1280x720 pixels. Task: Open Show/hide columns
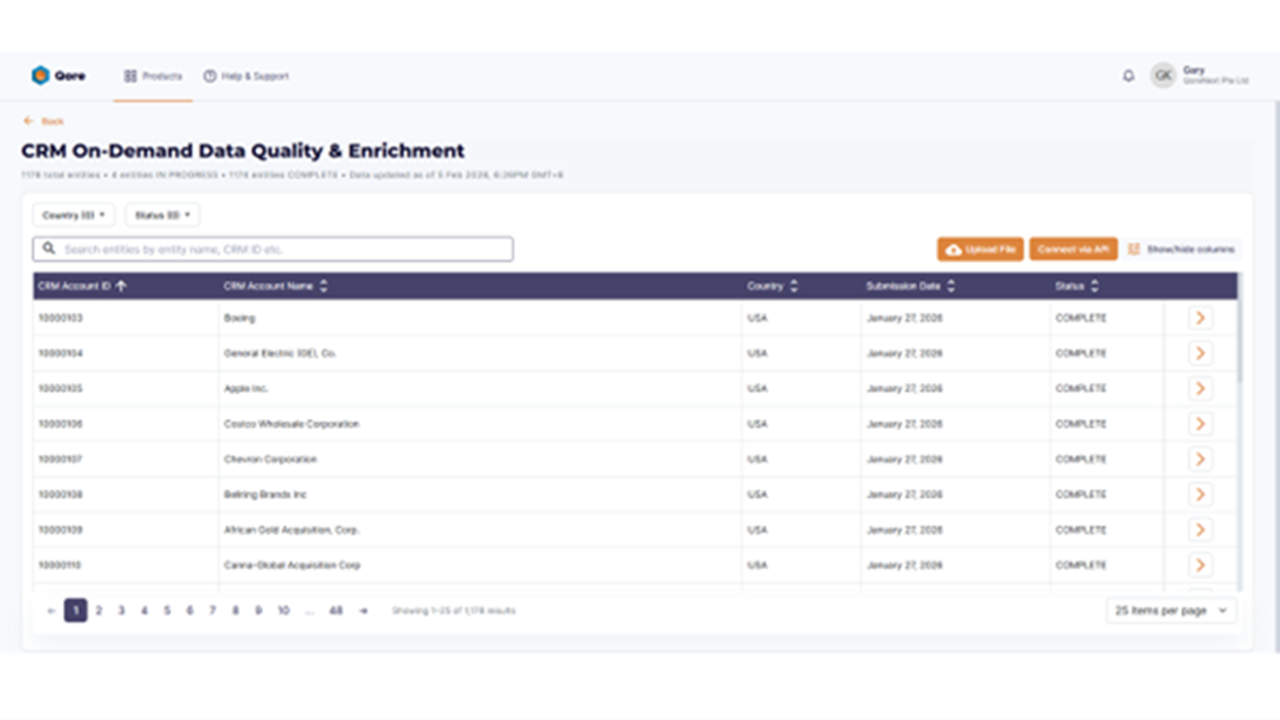tap(1181, 249)
